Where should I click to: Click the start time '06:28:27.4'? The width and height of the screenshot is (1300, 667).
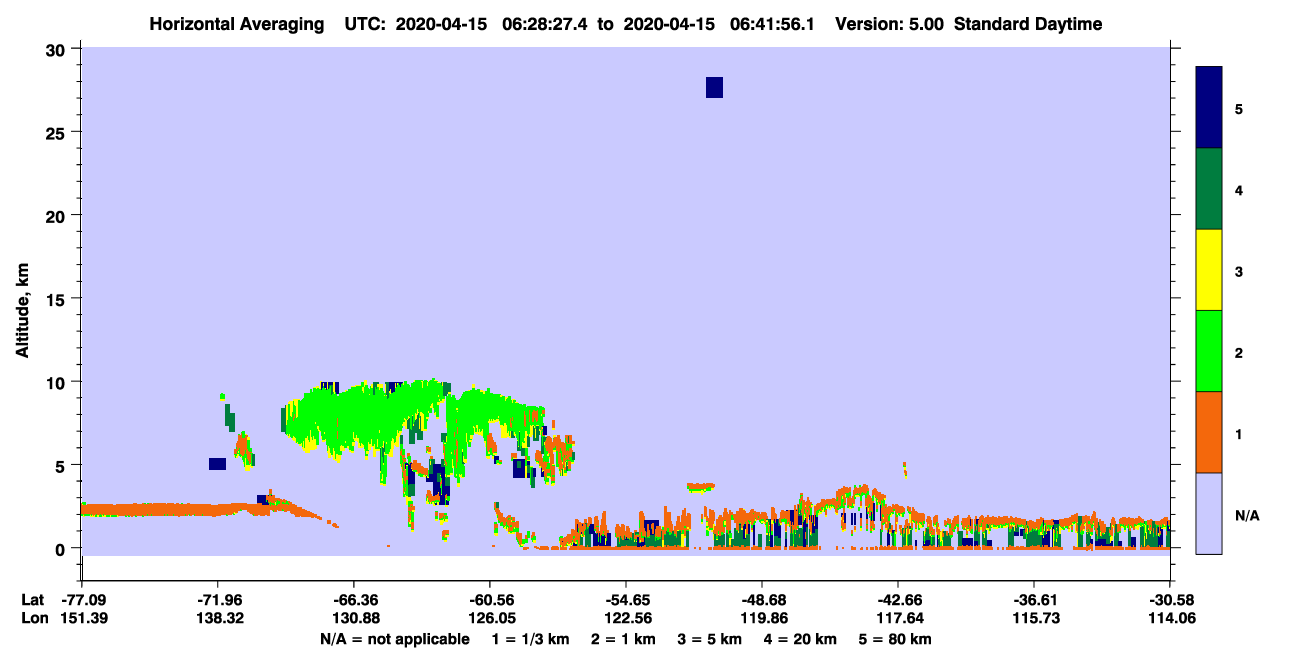click(x=544, y=24)
